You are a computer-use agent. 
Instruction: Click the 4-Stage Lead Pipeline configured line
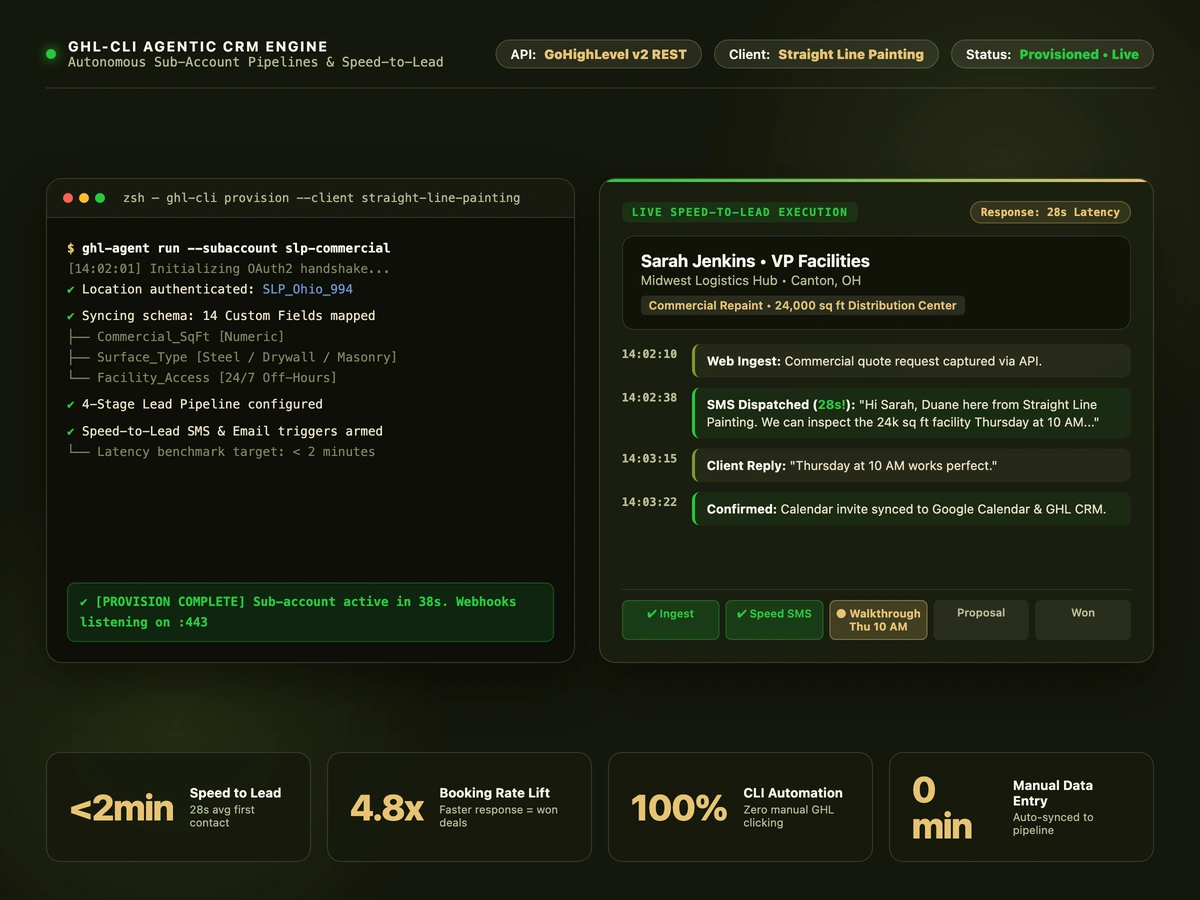pos(195,404)
